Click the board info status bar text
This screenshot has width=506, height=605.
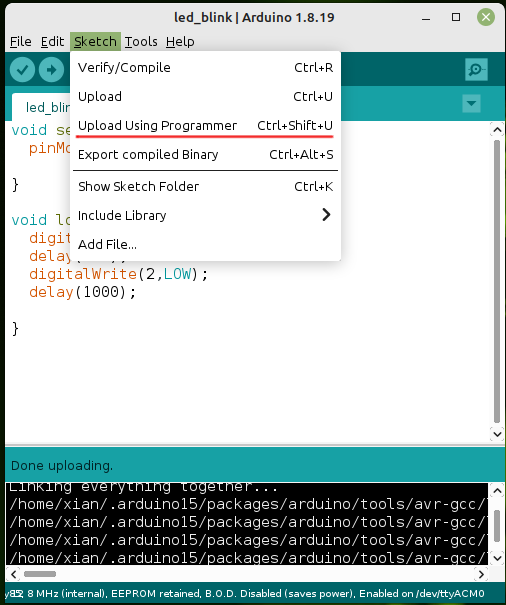point(245,593)
